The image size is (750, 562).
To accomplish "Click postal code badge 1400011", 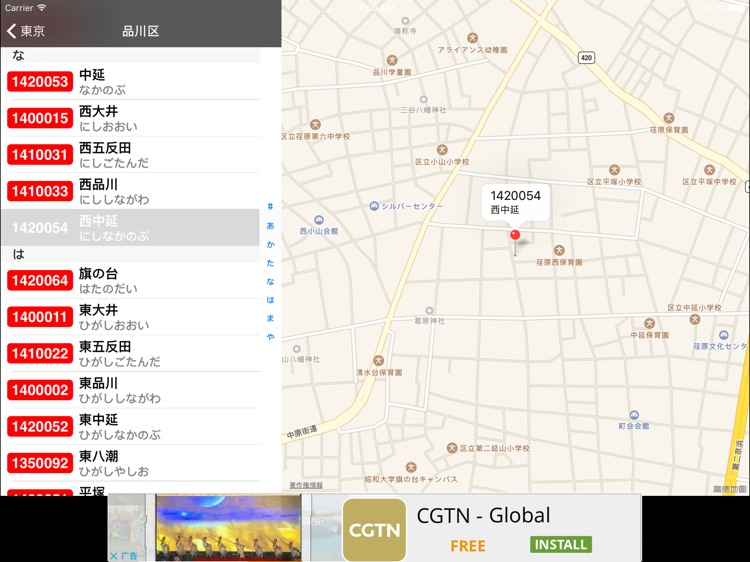I will pyautogui.click(x=40, y=317).
